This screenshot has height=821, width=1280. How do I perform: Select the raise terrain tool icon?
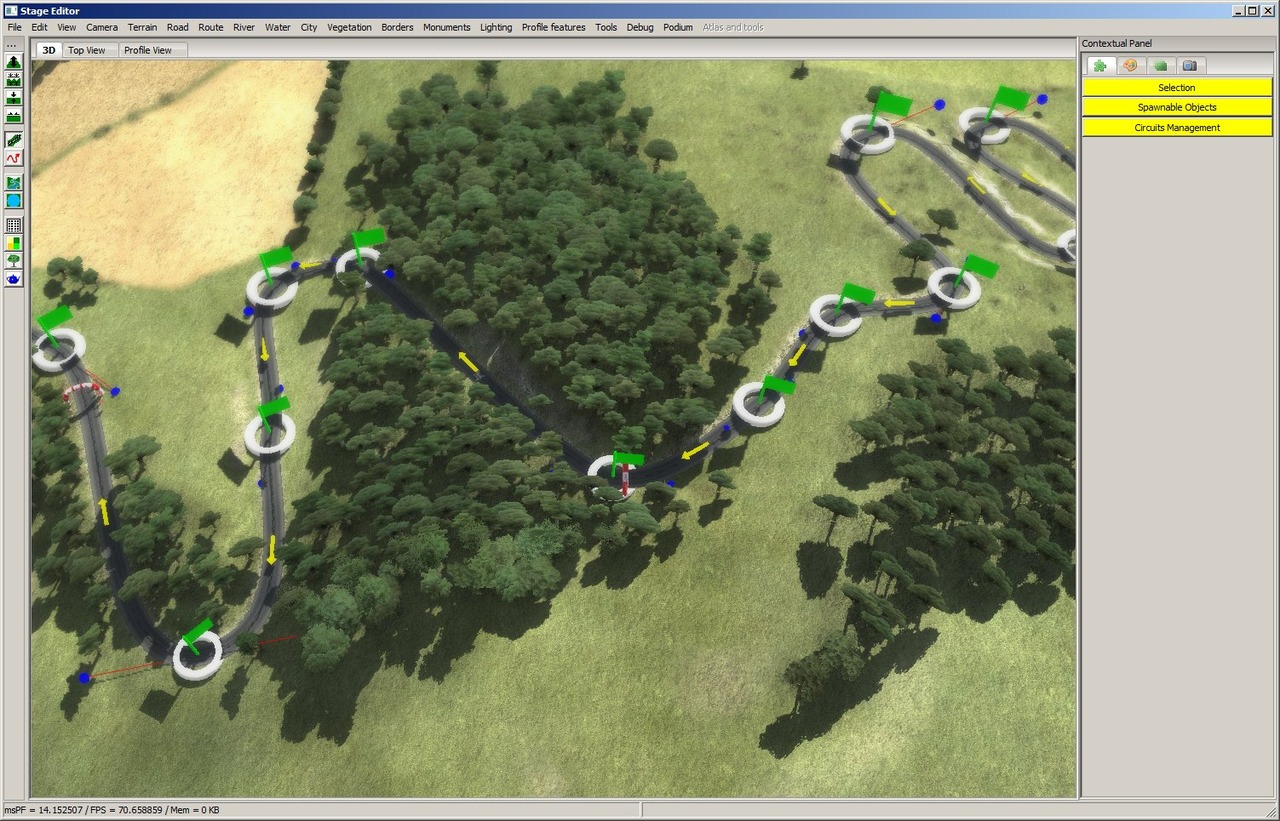point(14,62)
